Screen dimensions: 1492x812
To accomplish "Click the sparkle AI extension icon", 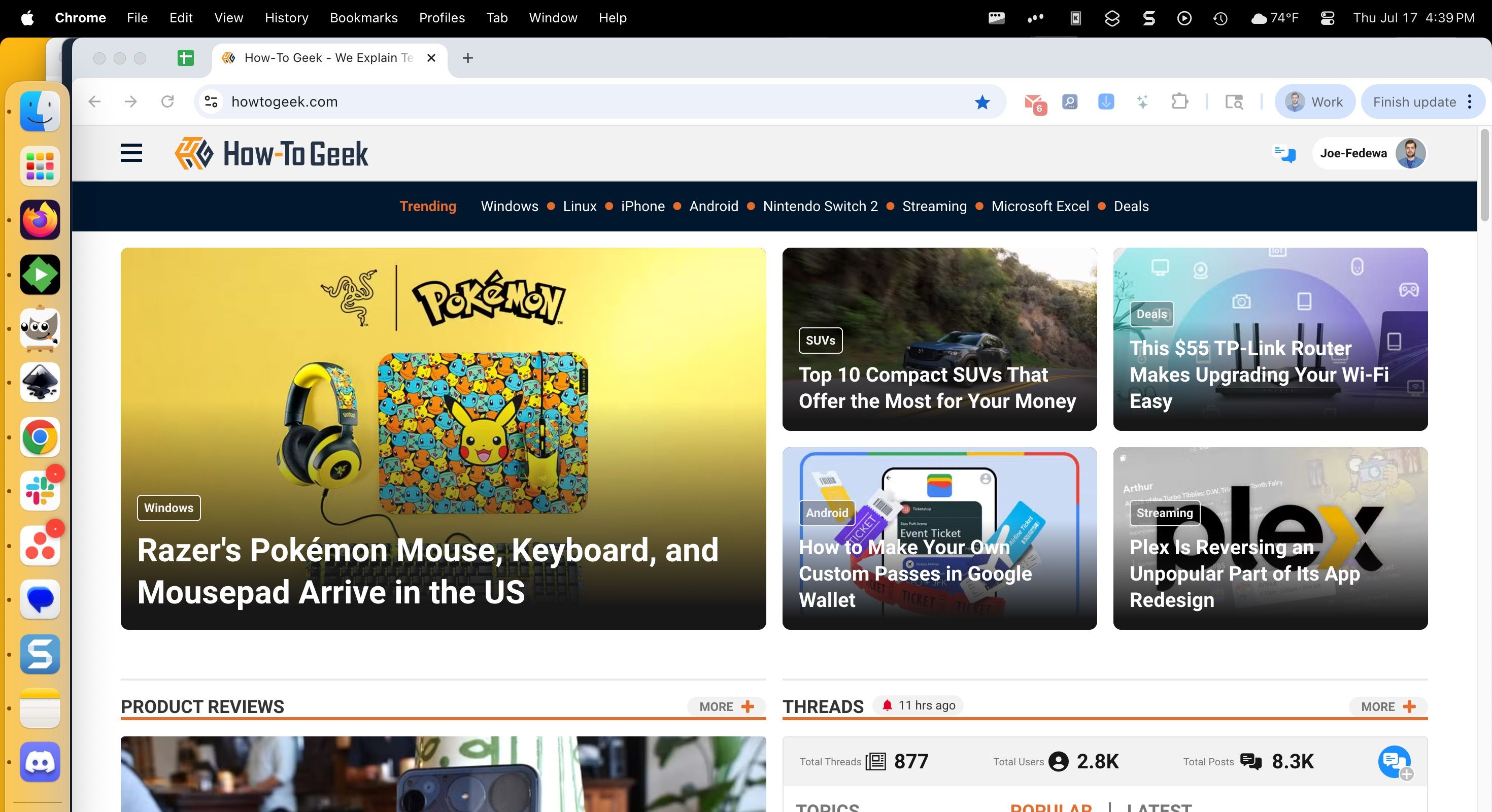I will click(1142, 102).
